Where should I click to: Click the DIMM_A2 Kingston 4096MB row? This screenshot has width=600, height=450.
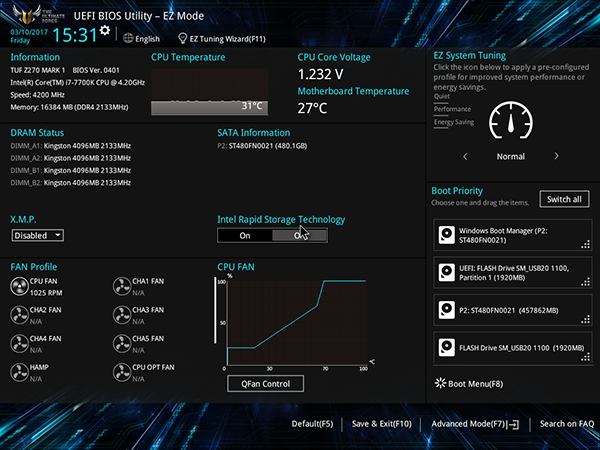click(x=70, y=158)
